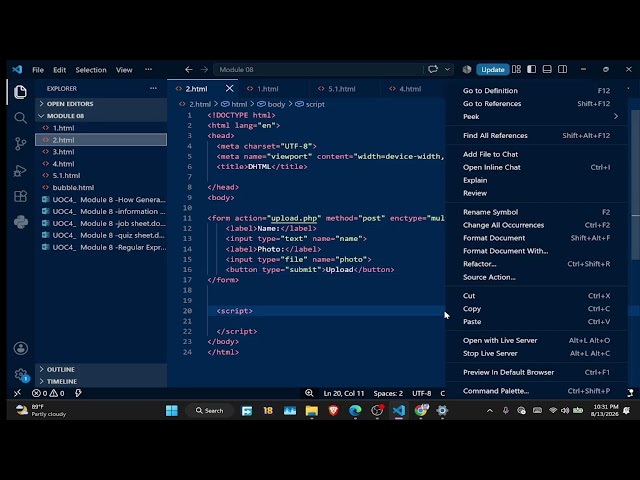The width and height of the screenshot is (640, 480).
Task: Close the 2.html editor tab
Action: click(x=230, y=89)
